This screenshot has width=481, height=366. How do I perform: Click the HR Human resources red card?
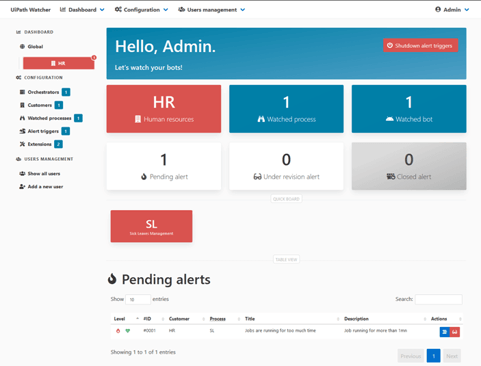point(164,109)
